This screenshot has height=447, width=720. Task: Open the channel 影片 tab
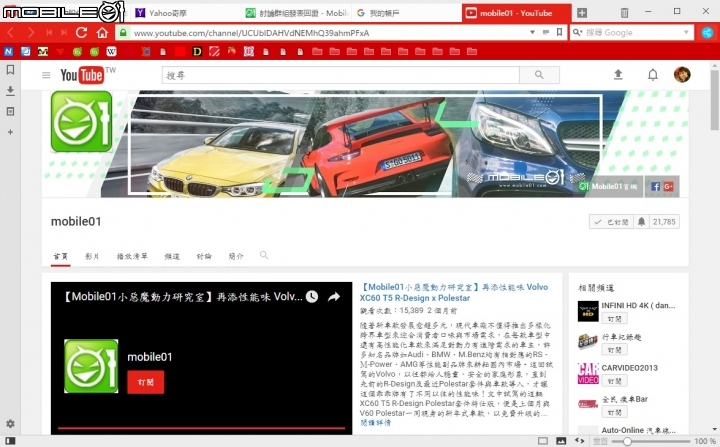click(x=92, y=256)
